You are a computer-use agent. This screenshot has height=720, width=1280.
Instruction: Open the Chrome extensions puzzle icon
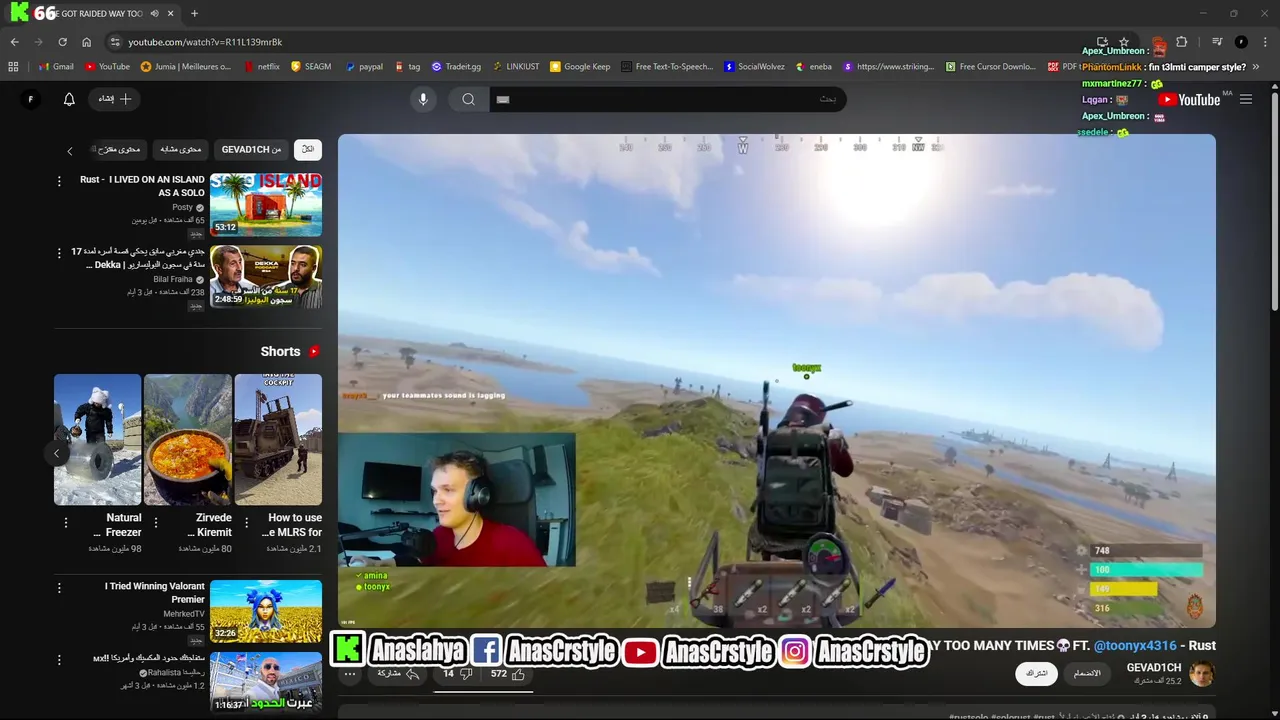point(1181,42)
